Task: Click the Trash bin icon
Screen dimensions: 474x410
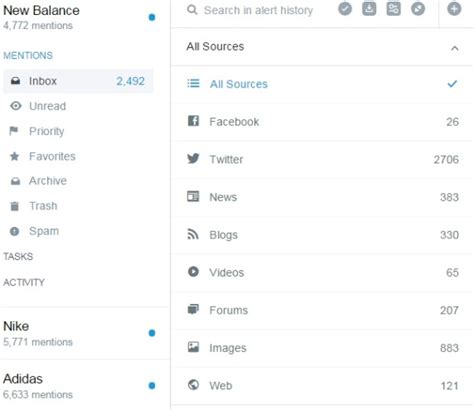Action: [15, 206]
